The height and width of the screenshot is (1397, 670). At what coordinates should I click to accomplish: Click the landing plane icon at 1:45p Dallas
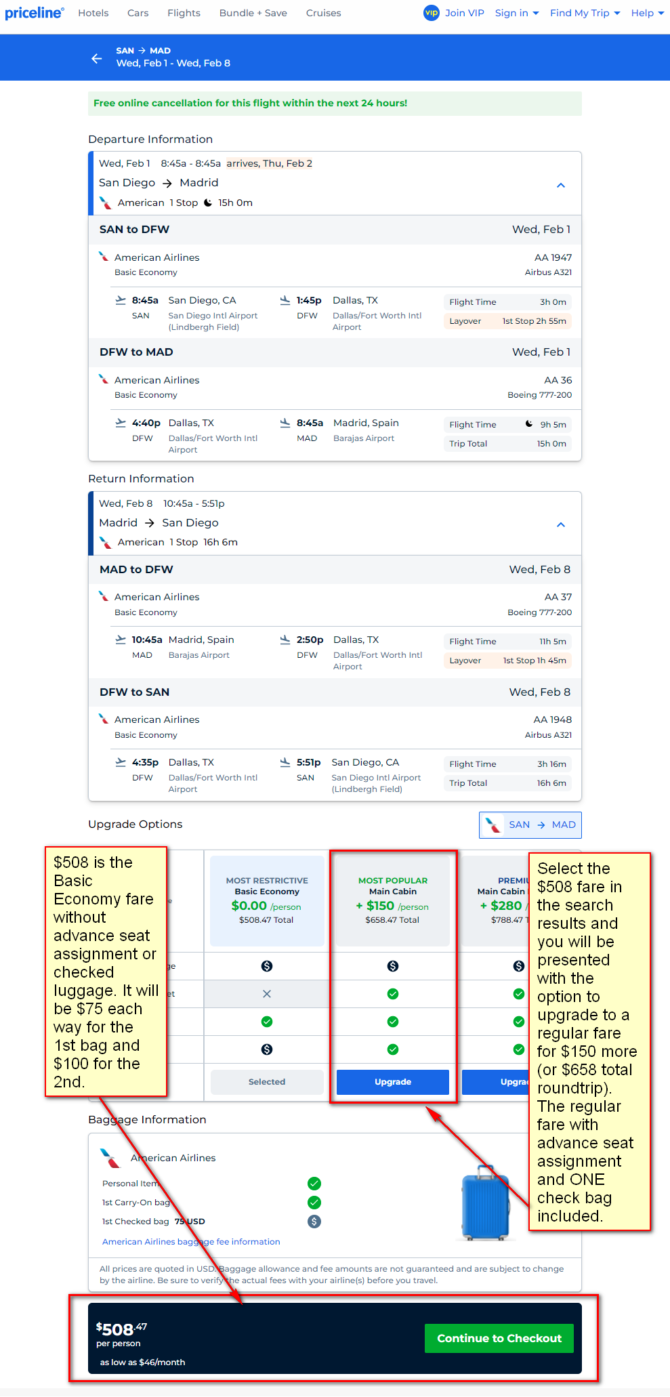[285, 300]
